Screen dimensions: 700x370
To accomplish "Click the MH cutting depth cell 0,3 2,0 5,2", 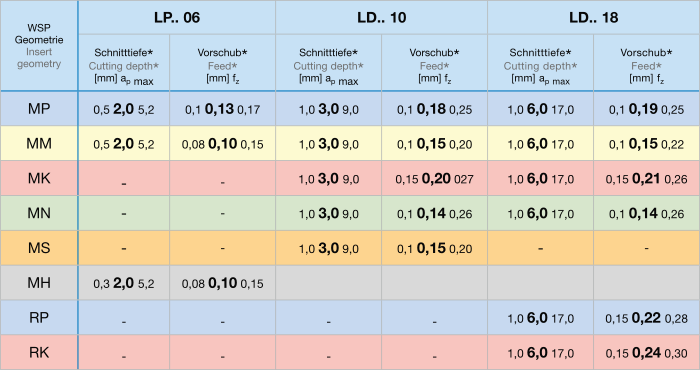I will 124,283.
